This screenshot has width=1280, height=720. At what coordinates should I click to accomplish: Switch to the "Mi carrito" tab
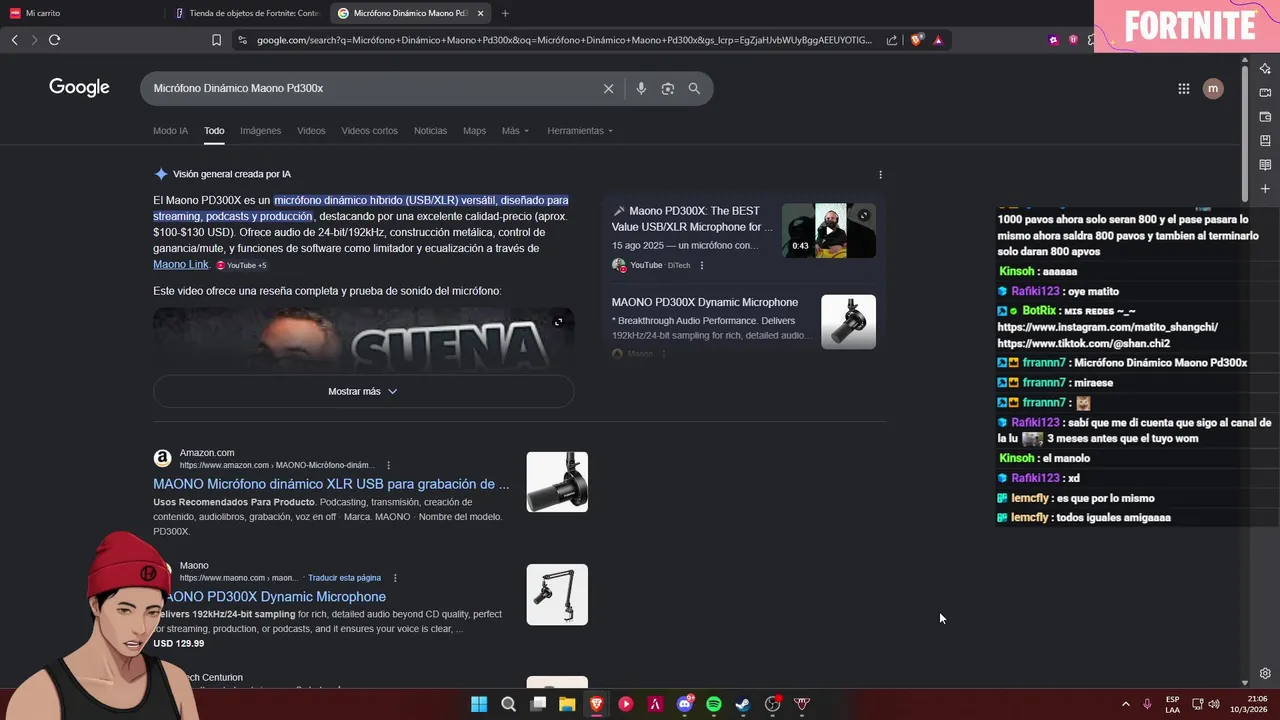[x=82, y=13]
